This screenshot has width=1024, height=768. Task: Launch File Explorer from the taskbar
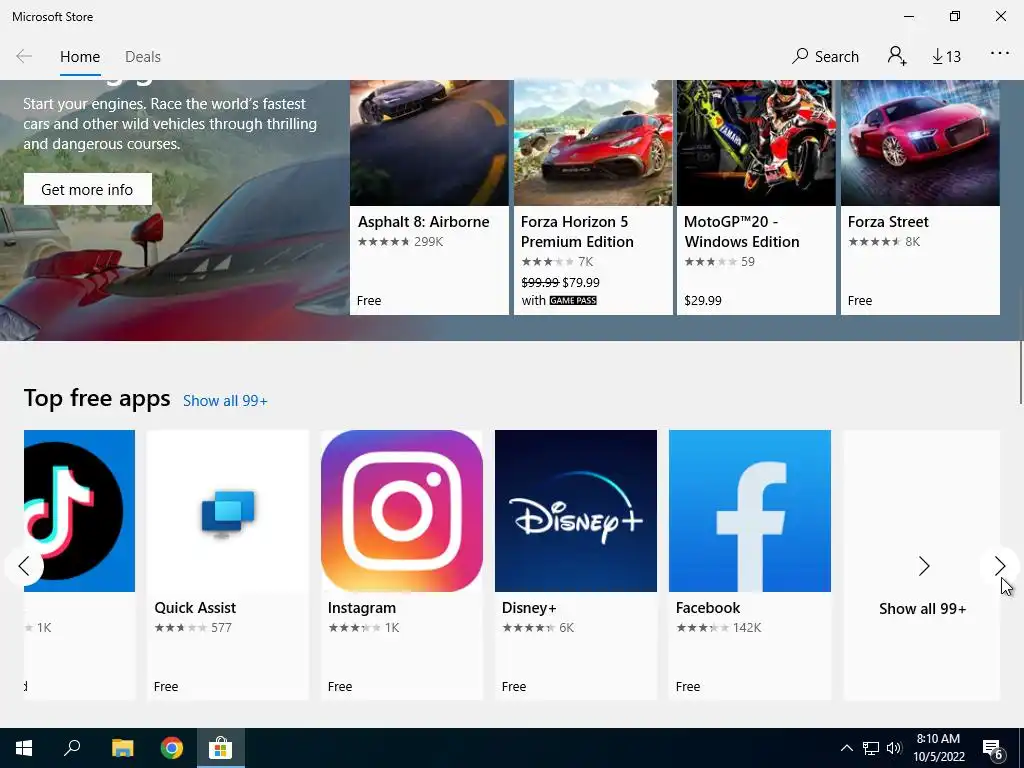click(122, 748)
